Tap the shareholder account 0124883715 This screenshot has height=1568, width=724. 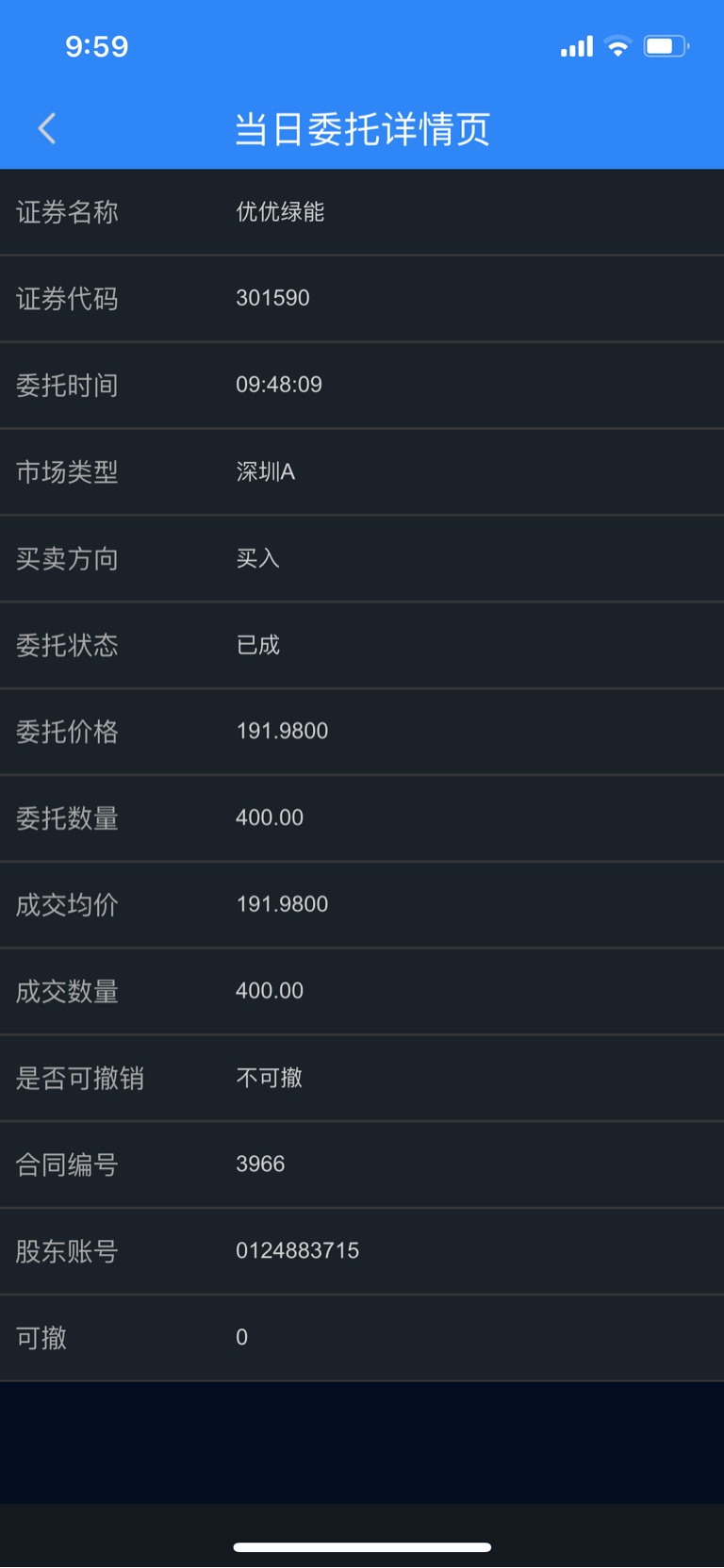pyautogui.click(x=297, y=1251)
